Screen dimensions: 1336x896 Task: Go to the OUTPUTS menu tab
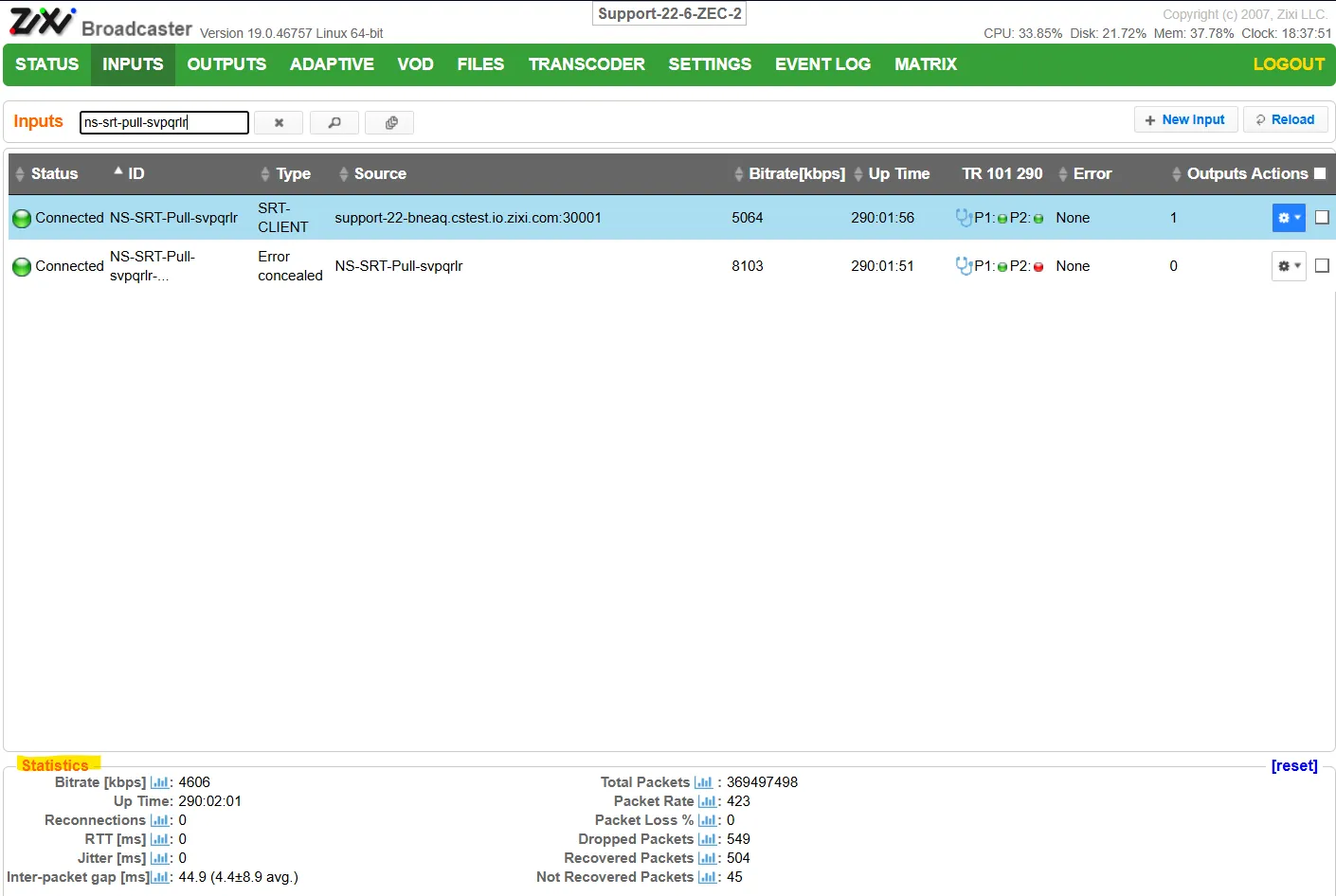click(226, 64)
